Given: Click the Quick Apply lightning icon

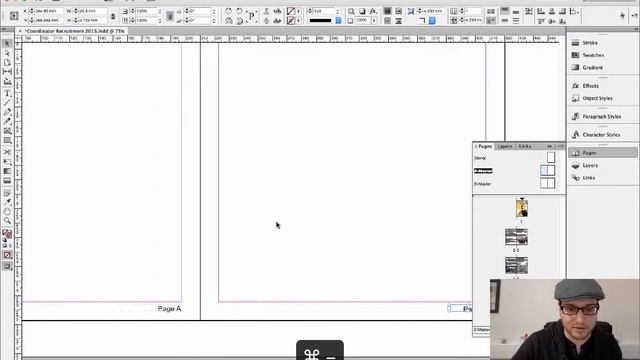Looking at the screenshot, I should pyautogui.click(x=622, y=16).
